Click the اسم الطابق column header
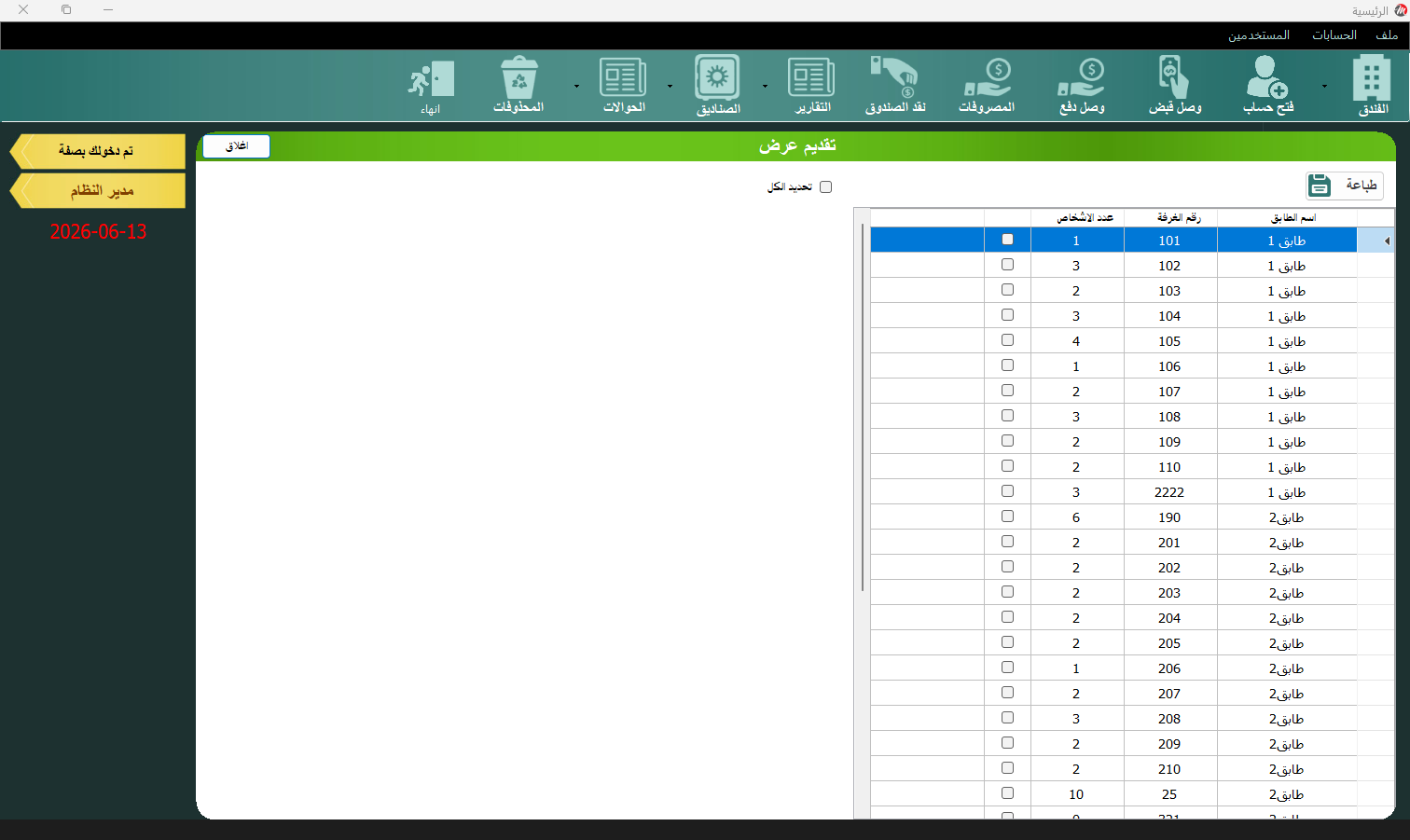 tap(1287, 218)
